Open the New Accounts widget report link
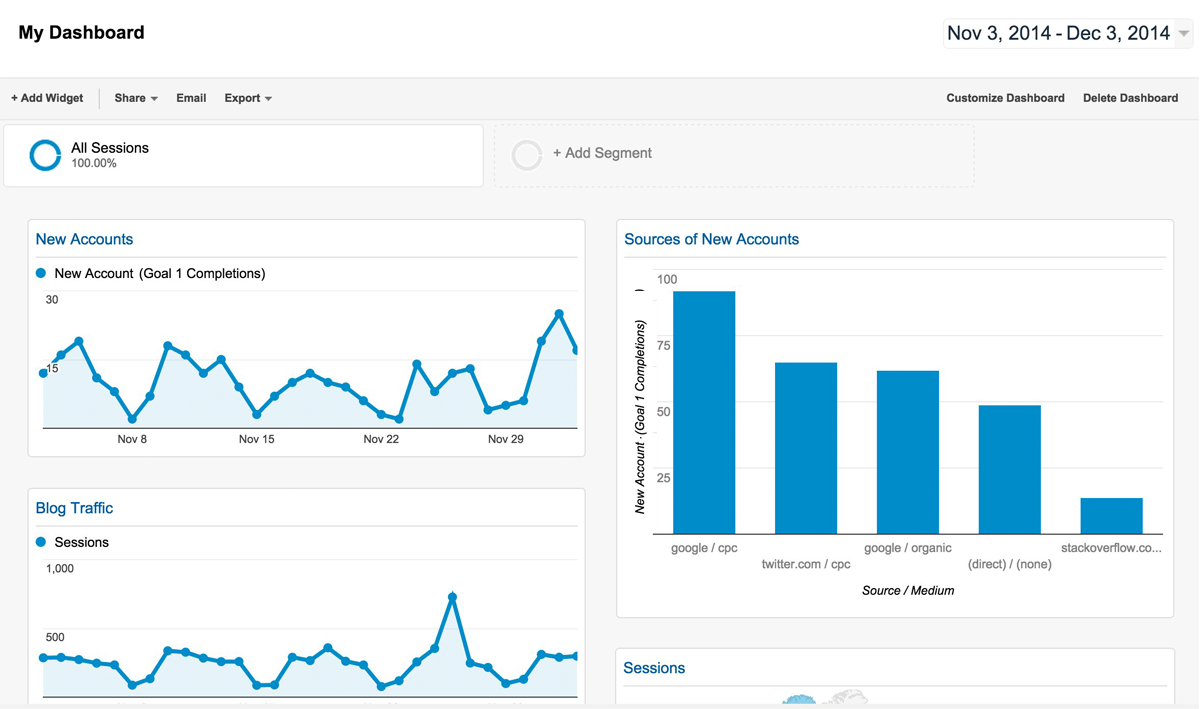 point(84,239)
